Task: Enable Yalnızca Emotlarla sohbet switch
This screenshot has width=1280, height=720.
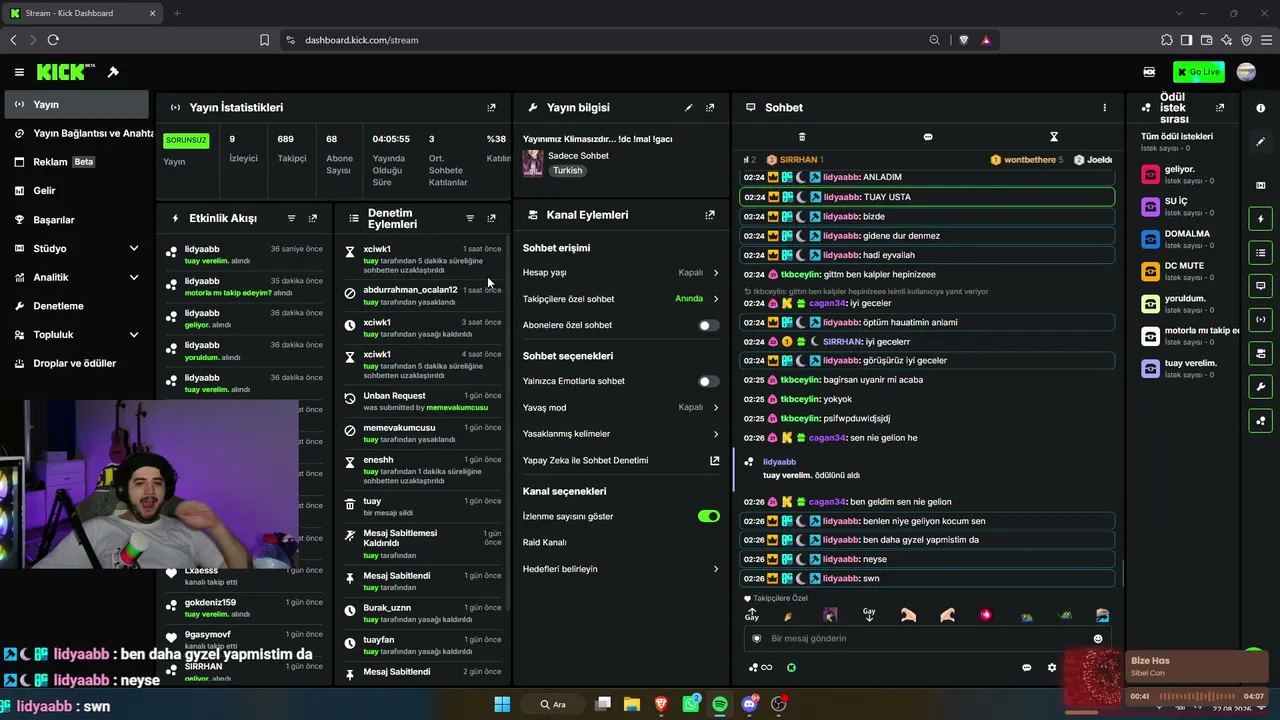Action: [x=708, y=381]
